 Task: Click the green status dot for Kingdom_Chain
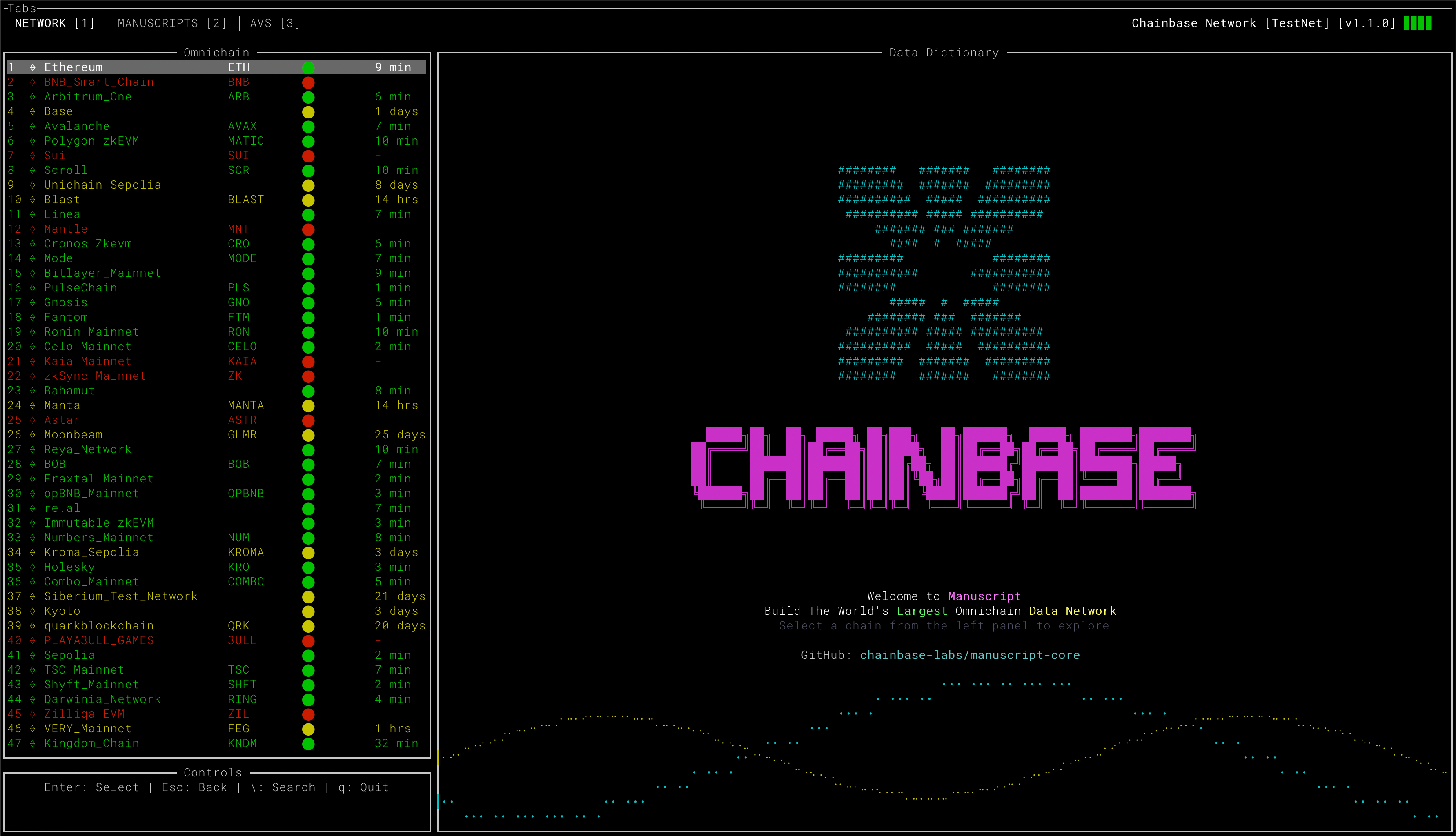pos(308,744)
